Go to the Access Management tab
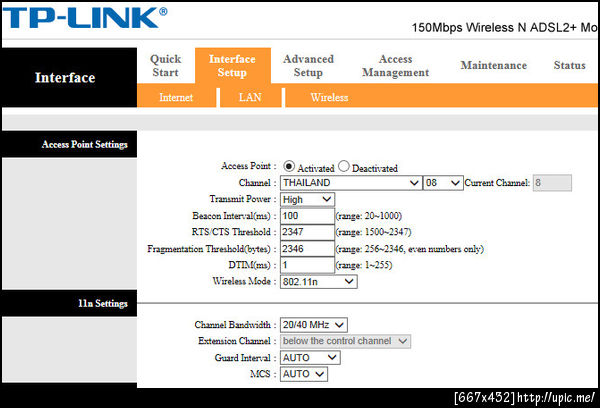This screenshot has width=600, height=408. (395, 65)
